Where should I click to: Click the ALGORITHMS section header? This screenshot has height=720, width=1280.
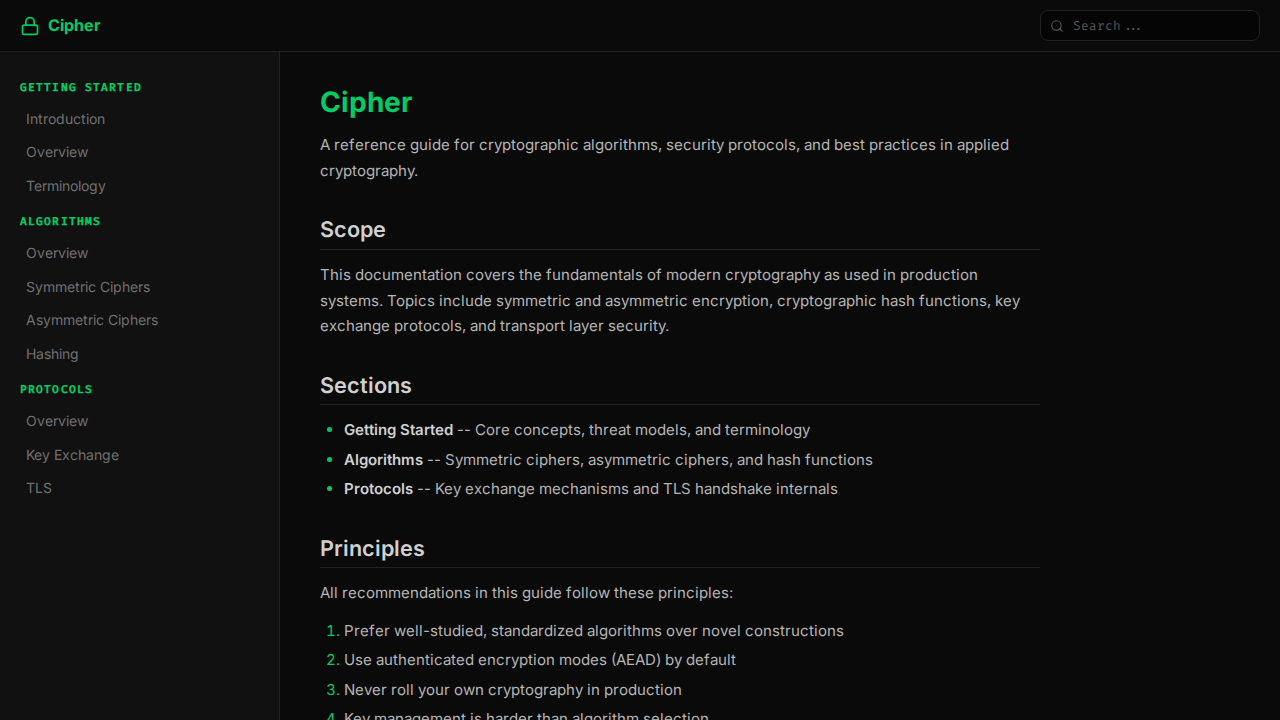pyautogui.click(x=60, y=221)
